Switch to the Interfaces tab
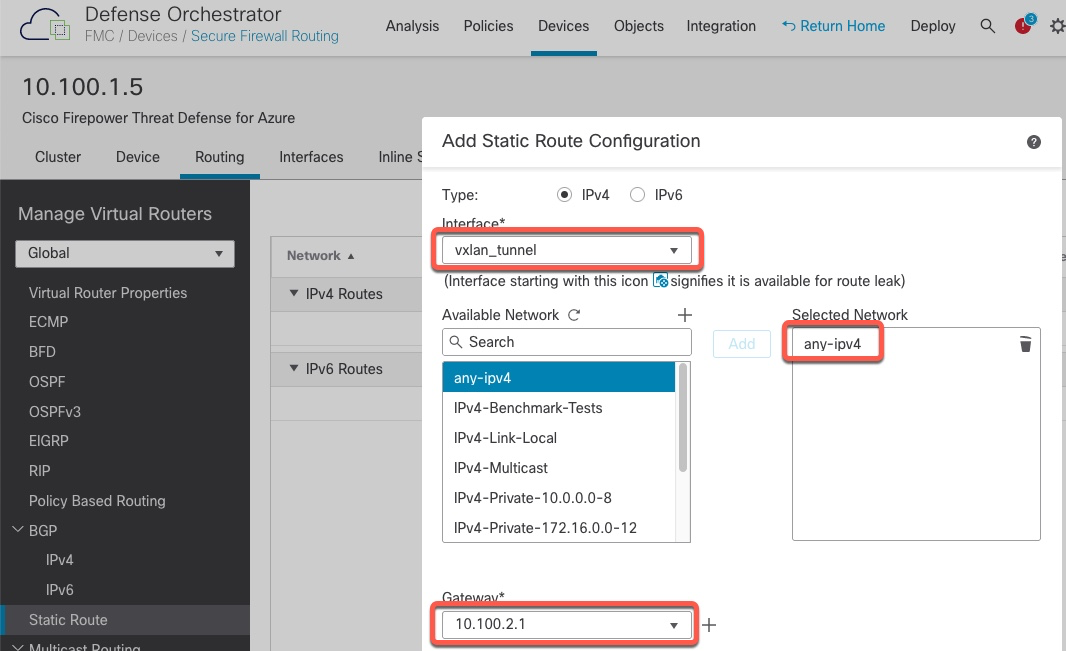The width and height of the screenshot is (1066, 651). click(311, 157)
